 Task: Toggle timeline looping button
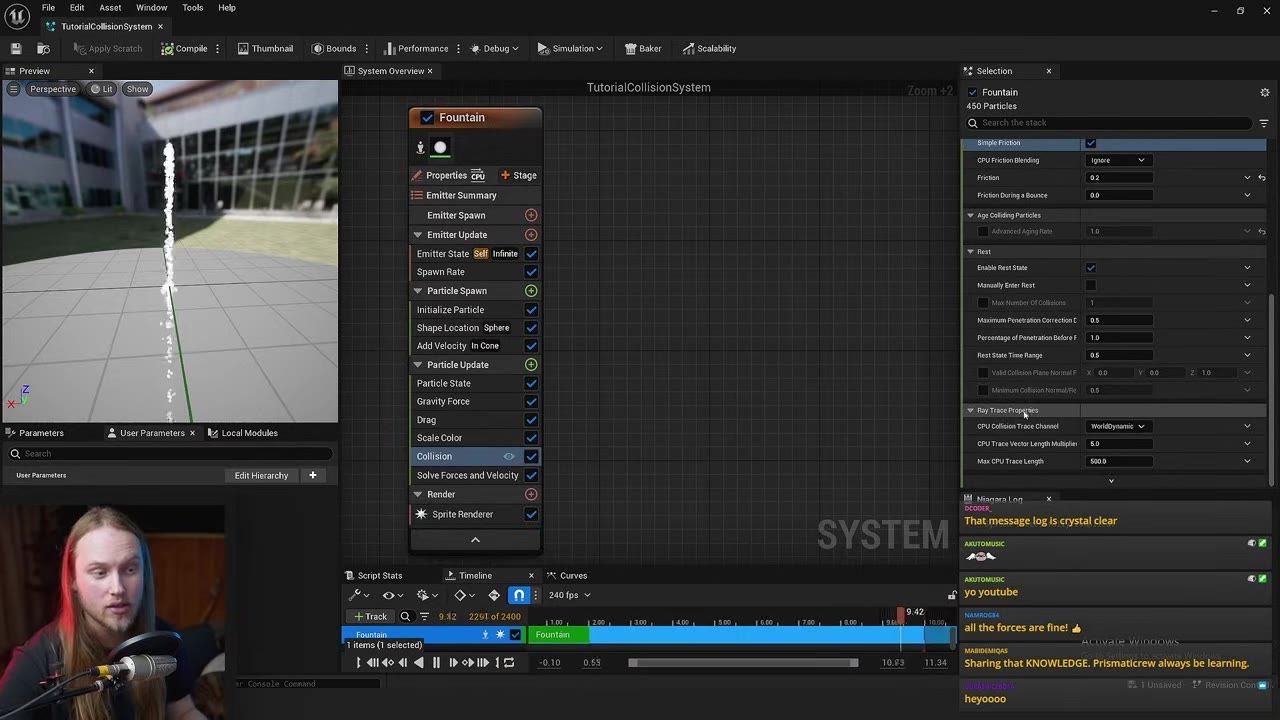click(x=509, y=662)
